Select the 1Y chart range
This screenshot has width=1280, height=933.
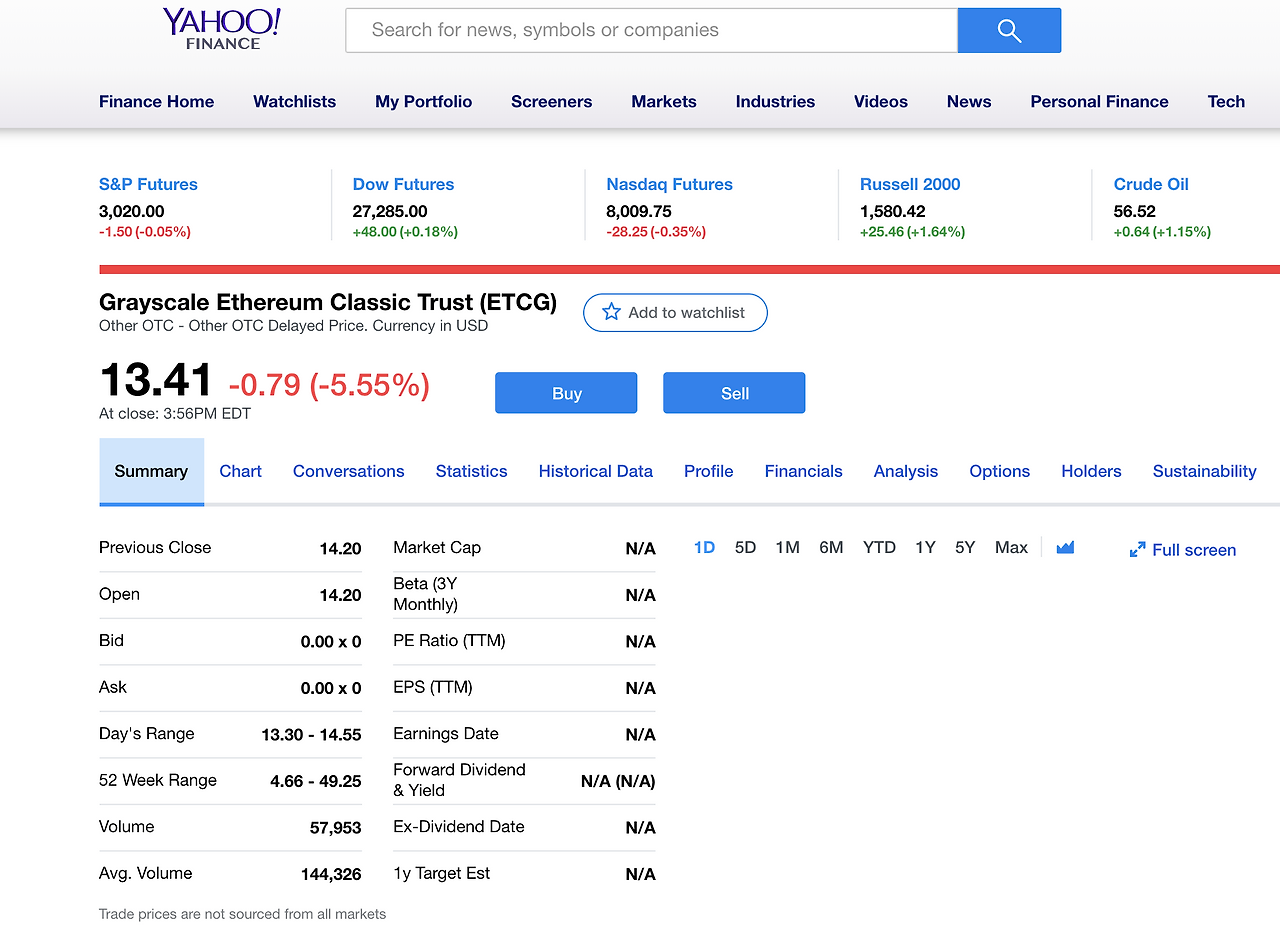[x=925, y=547]
